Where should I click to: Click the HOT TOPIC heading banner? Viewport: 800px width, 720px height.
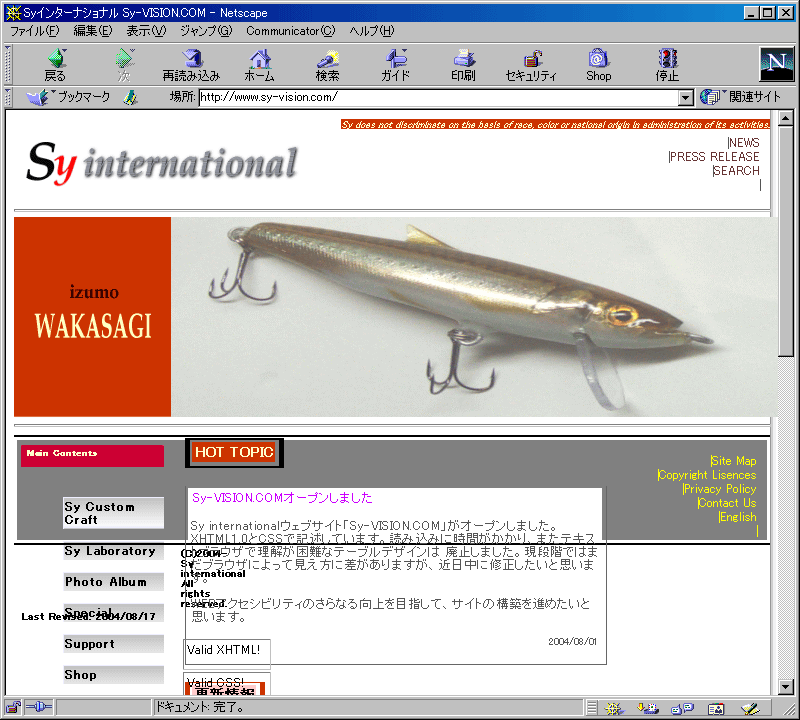[x=234, y=453]
